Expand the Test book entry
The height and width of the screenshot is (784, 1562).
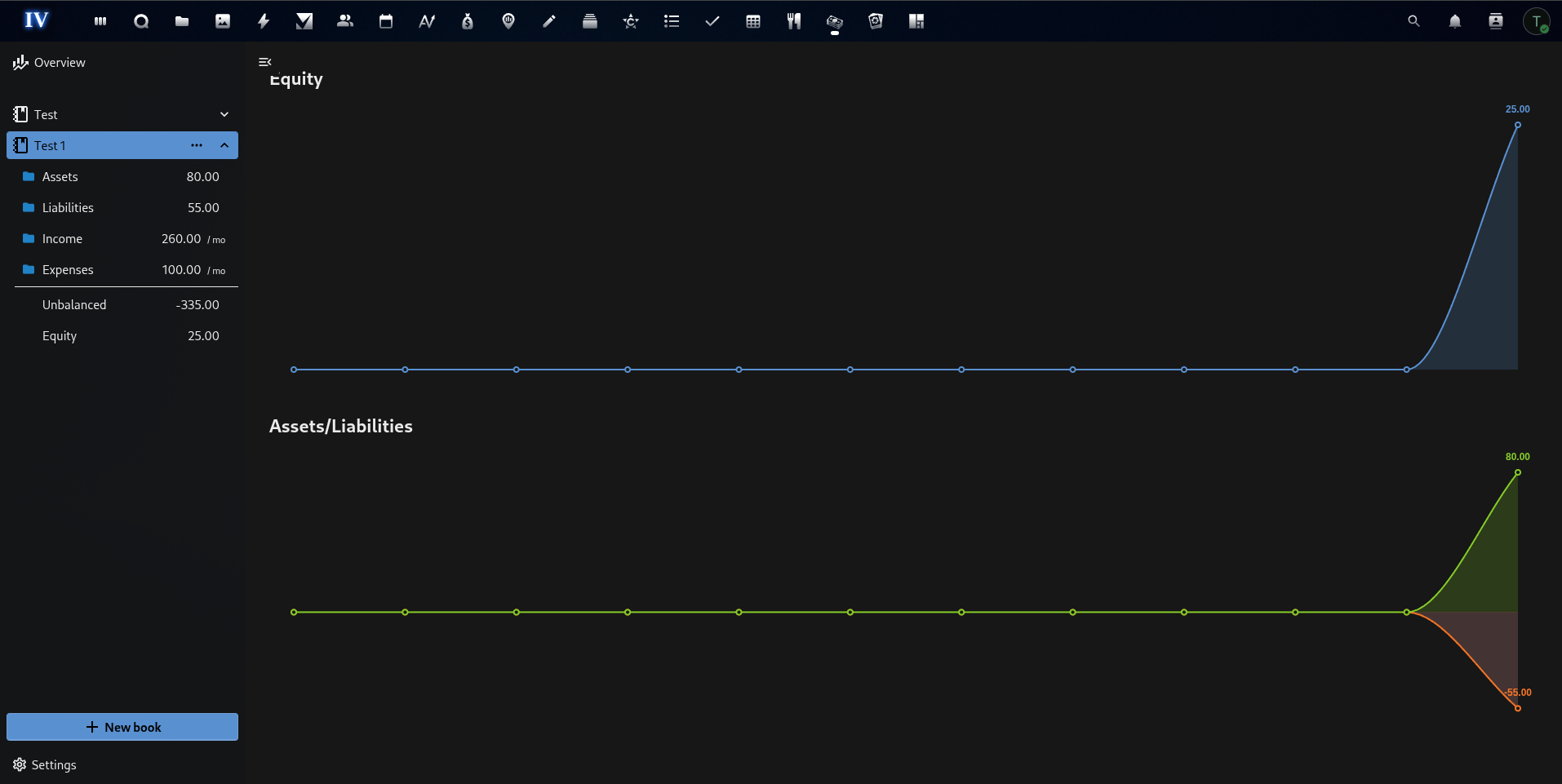coord(224,114)
